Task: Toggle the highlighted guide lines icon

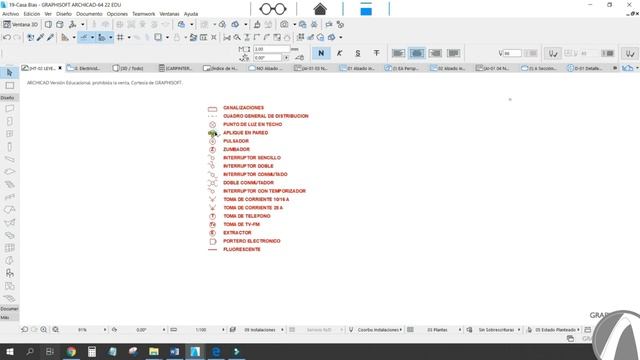Action: click(x=84, y=38)
